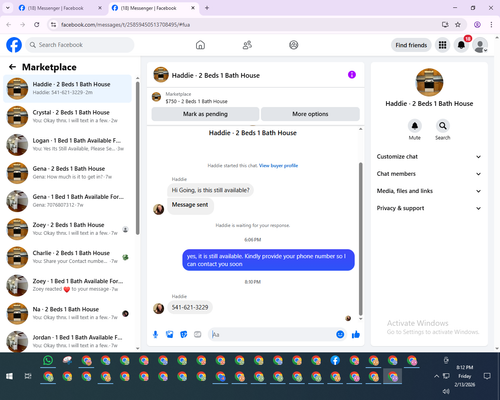Open Task View on the taskbar
Screen dimensions: 500x400
(x=28, y=376)
